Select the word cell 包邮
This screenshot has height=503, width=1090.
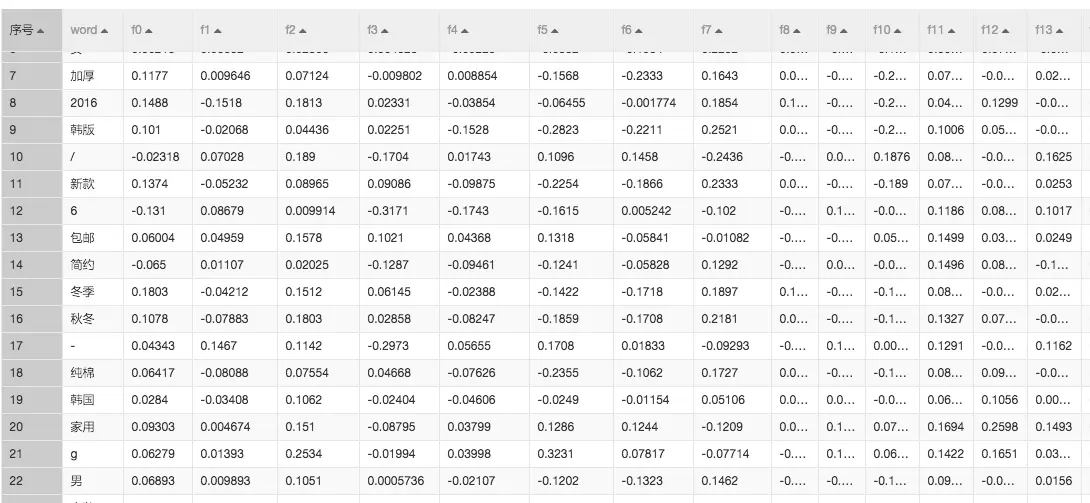[82, 237]
